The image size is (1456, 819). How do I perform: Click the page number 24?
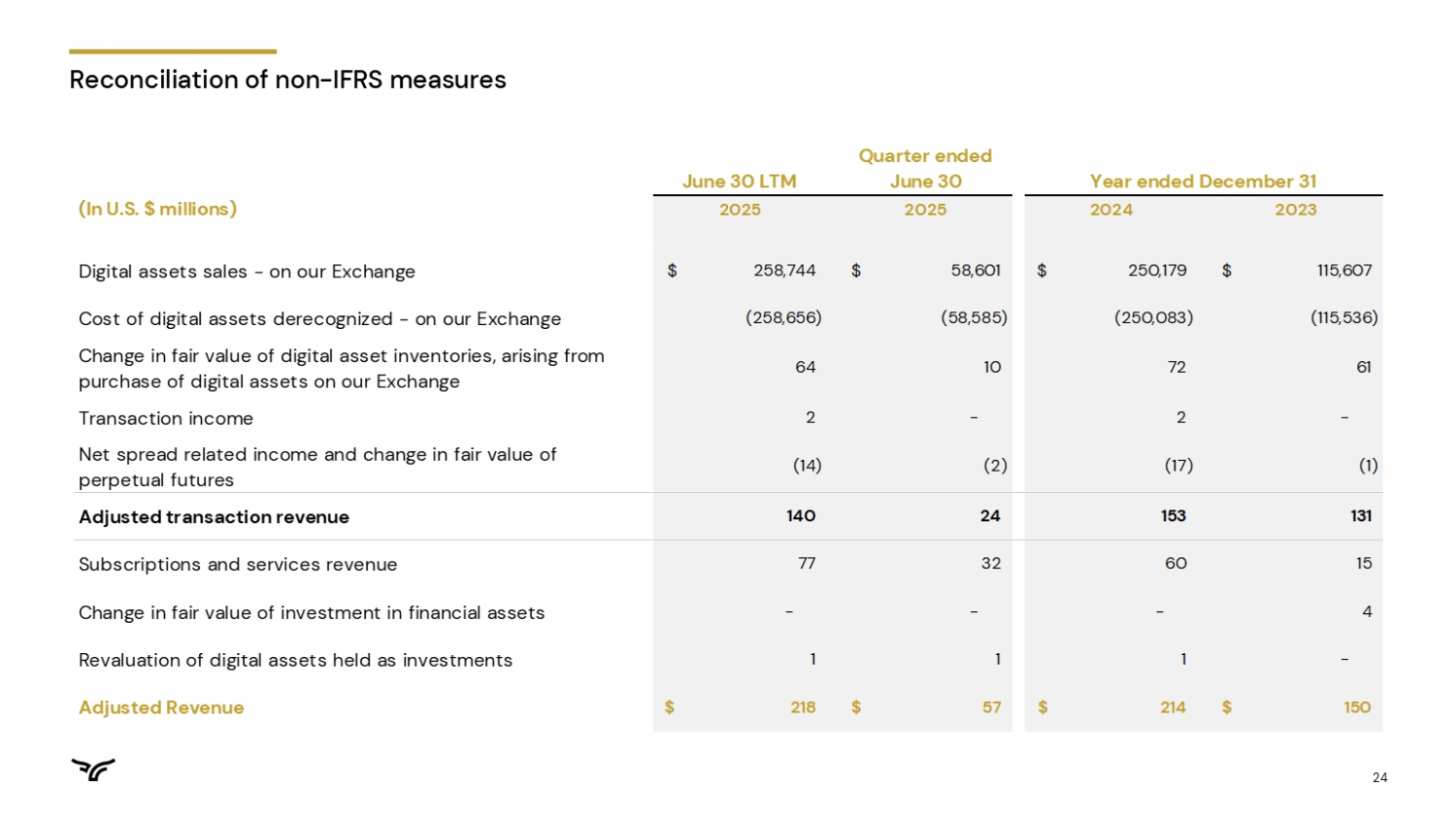pyautogui.click(x=1379, y=777)
